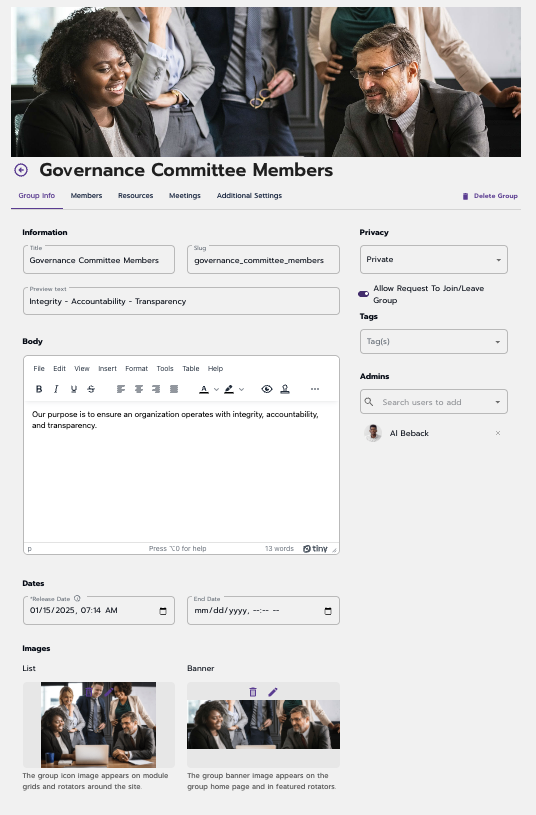Open the Tag(s) dropdown
The height and width of the screenshot is (815, 536).
tap(434, 341)
